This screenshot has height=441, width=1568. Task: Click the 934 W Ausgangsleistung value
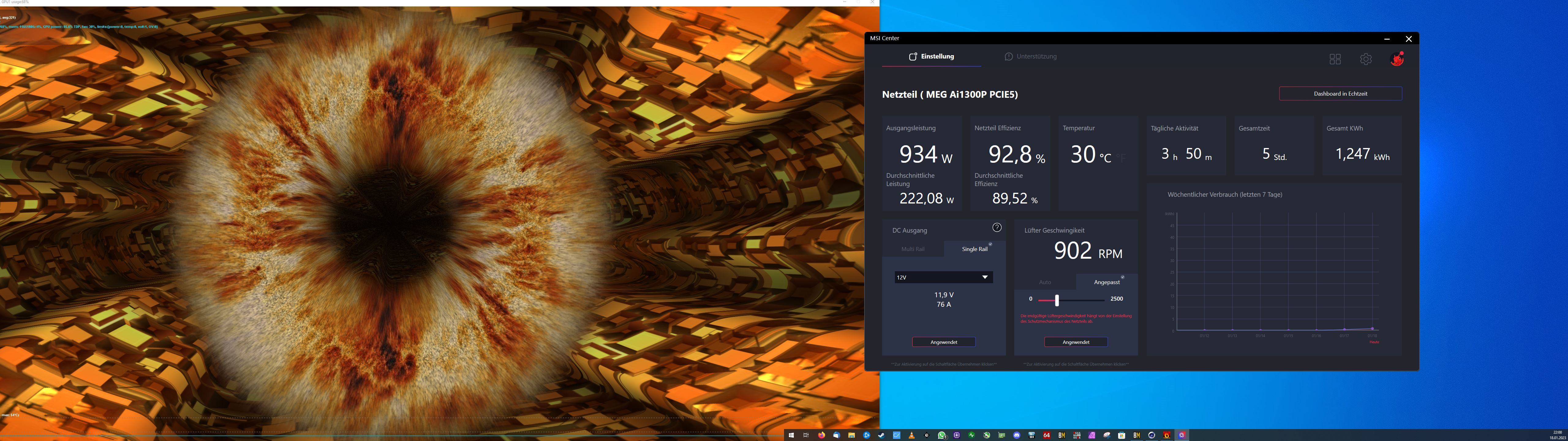pyautogui.click(x=926, y=154)
